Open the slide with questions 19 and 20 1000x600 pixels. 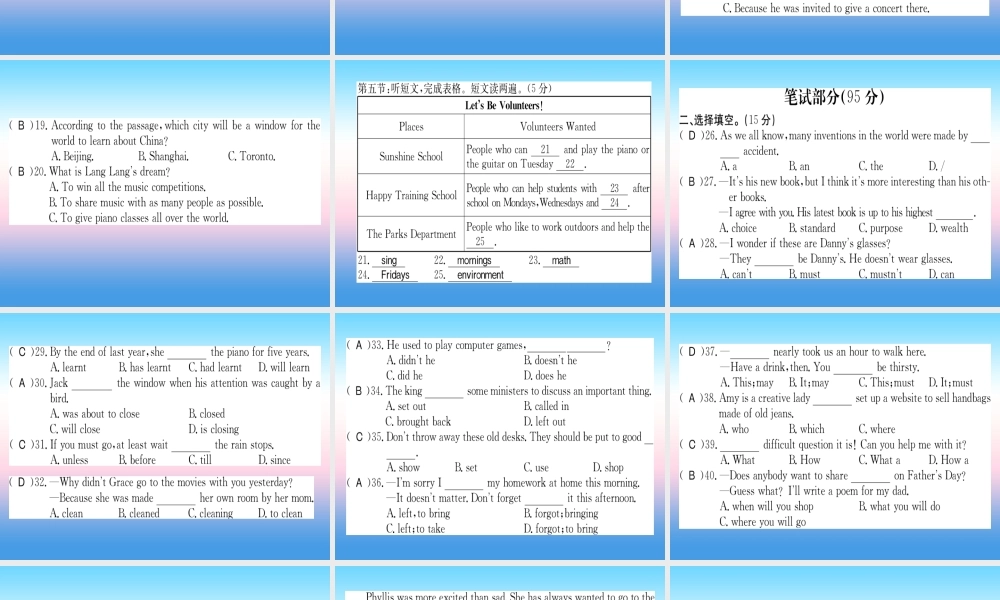click(x=165, y=183)
